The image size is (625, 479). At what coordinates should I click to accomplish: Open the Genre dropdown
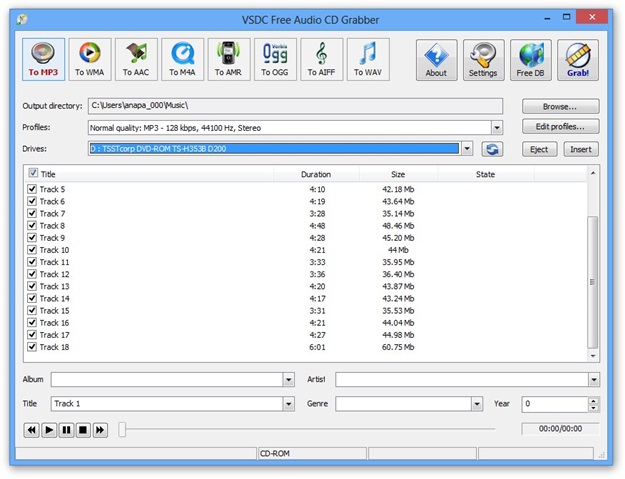click(x=477, y=404)
